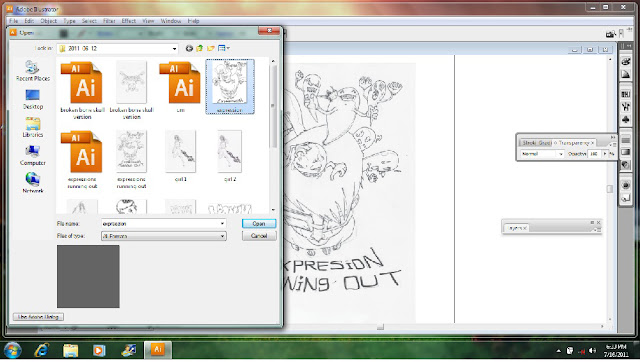Open the File menu
The width and height of the screenshot is (640, 362).
[x=14, y=21]
